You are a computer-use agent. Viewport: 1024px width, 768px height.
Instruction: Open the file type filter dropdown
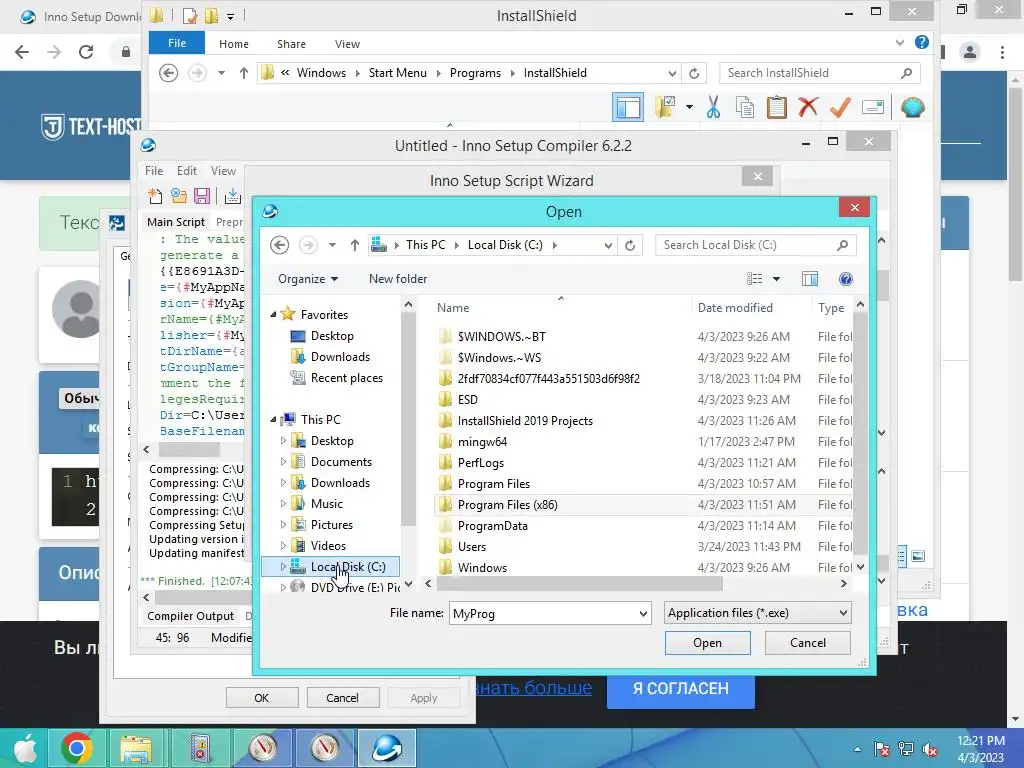pos(843,613)
